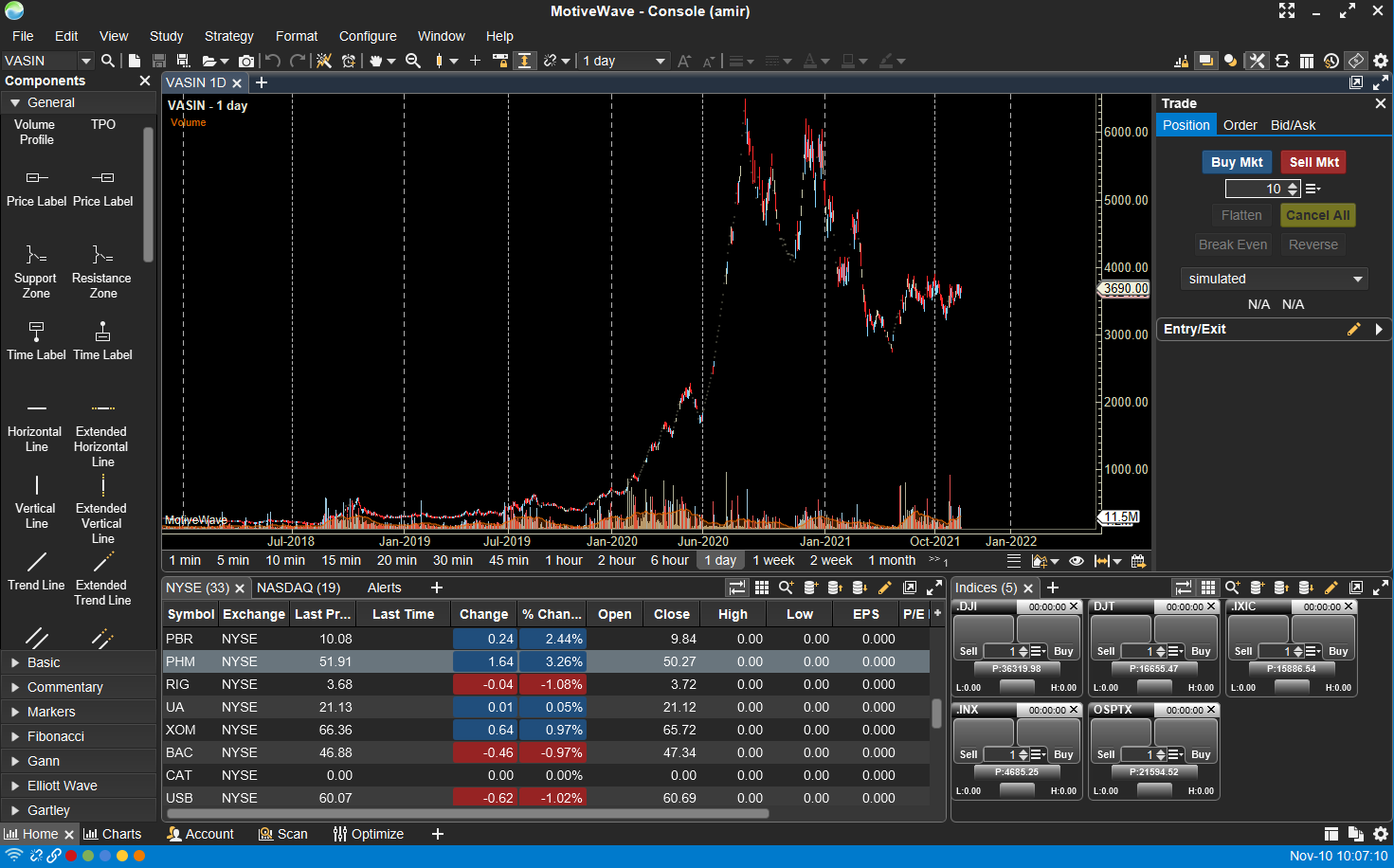Click the crosshair plus icon in toolbar

pyautogui.click(x=476, y=61)
